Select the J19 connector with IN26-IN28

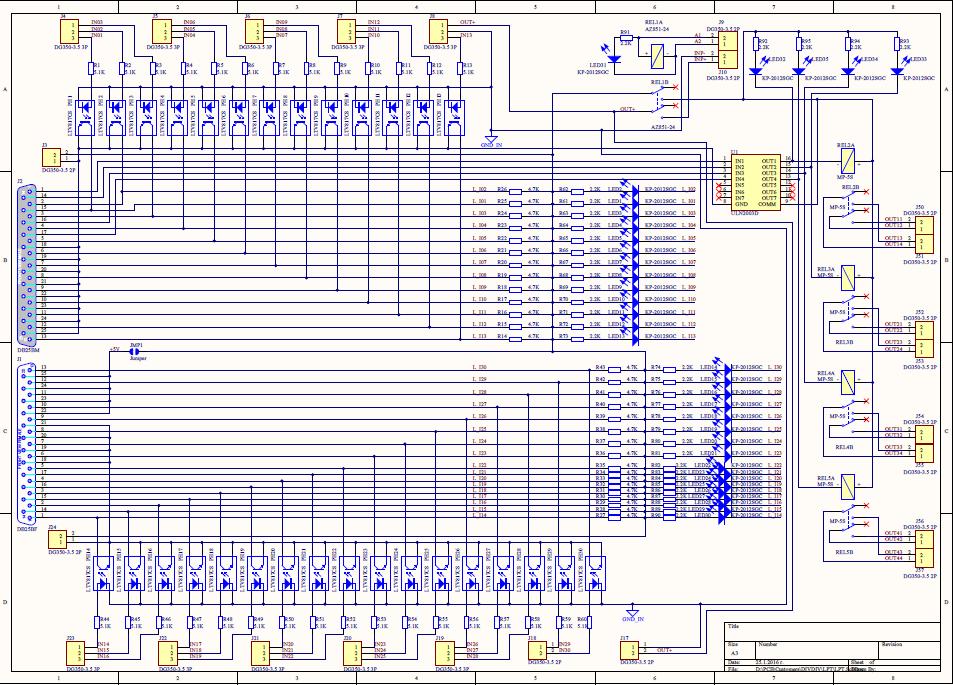(445, 653)
